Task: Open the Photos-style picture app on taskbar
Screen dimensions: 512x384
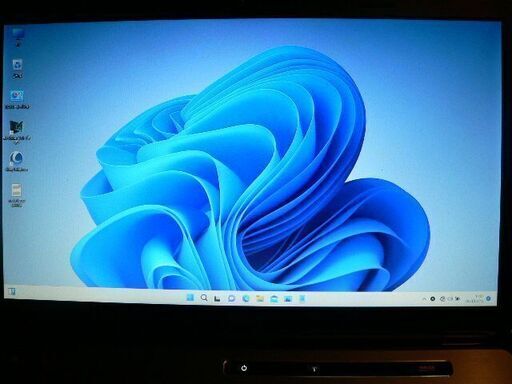Action: [288, 299]
